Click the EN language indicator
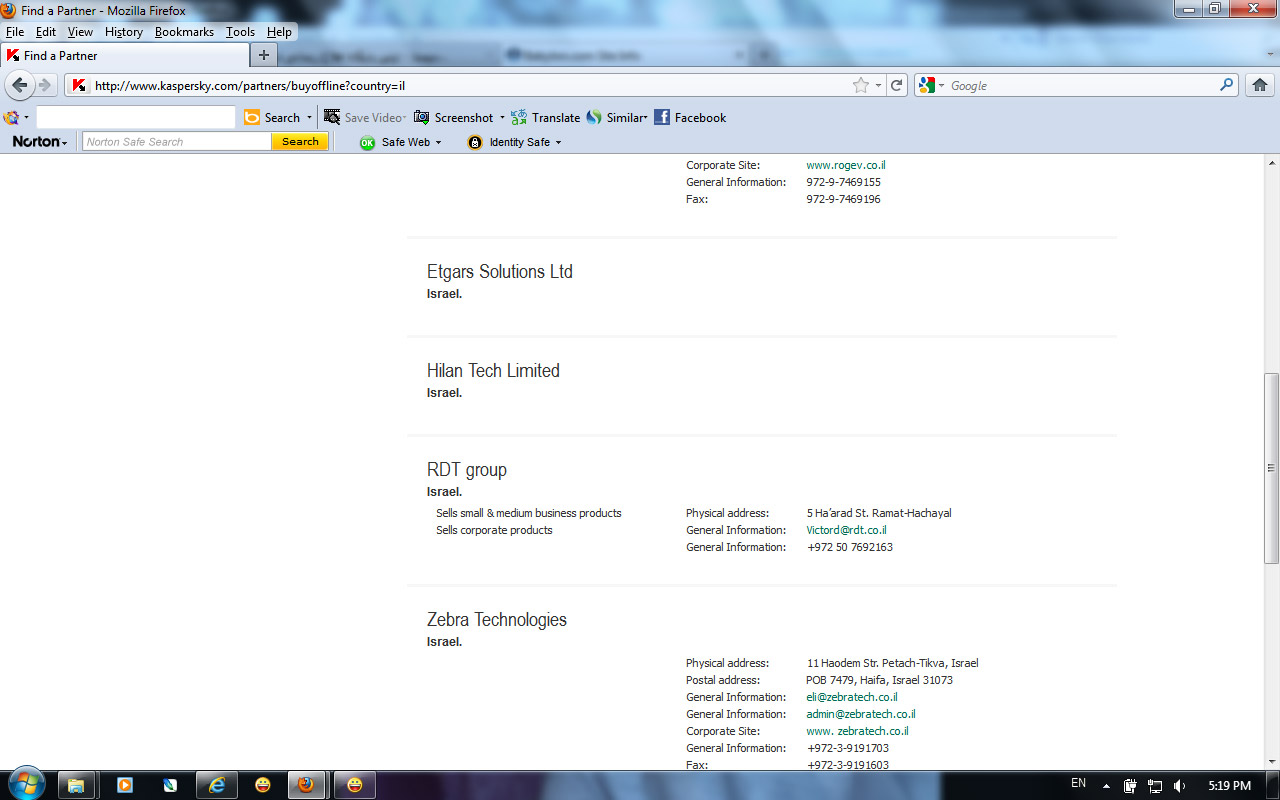The image size is (1280, 800). point(1078,784)
